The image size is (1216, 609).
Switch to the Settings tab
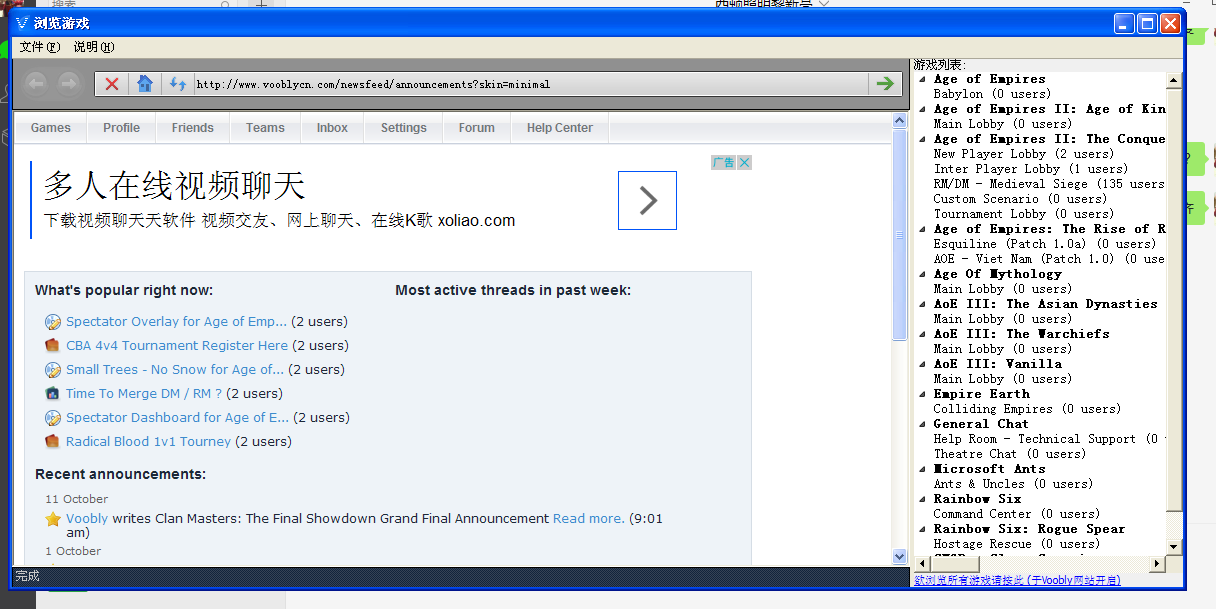[403, 127]
